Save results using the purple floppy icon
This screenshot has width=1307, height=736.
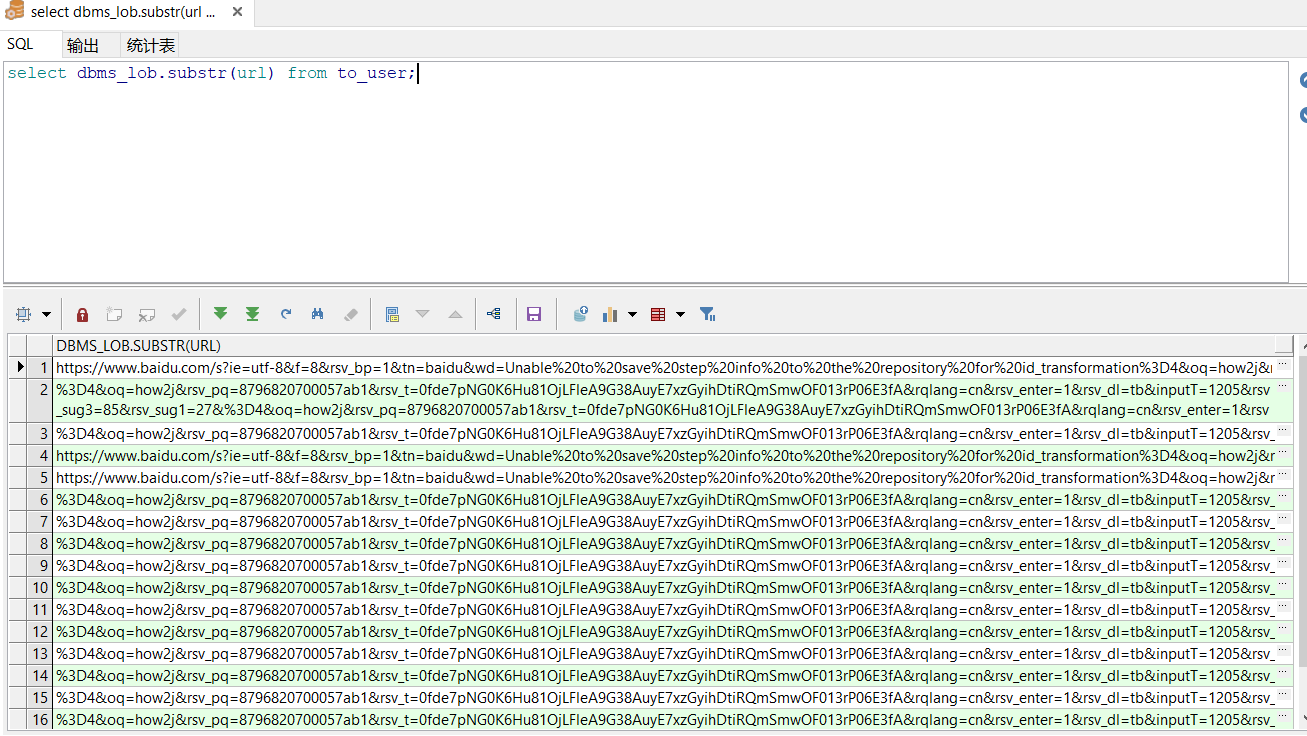coord(534,314)
